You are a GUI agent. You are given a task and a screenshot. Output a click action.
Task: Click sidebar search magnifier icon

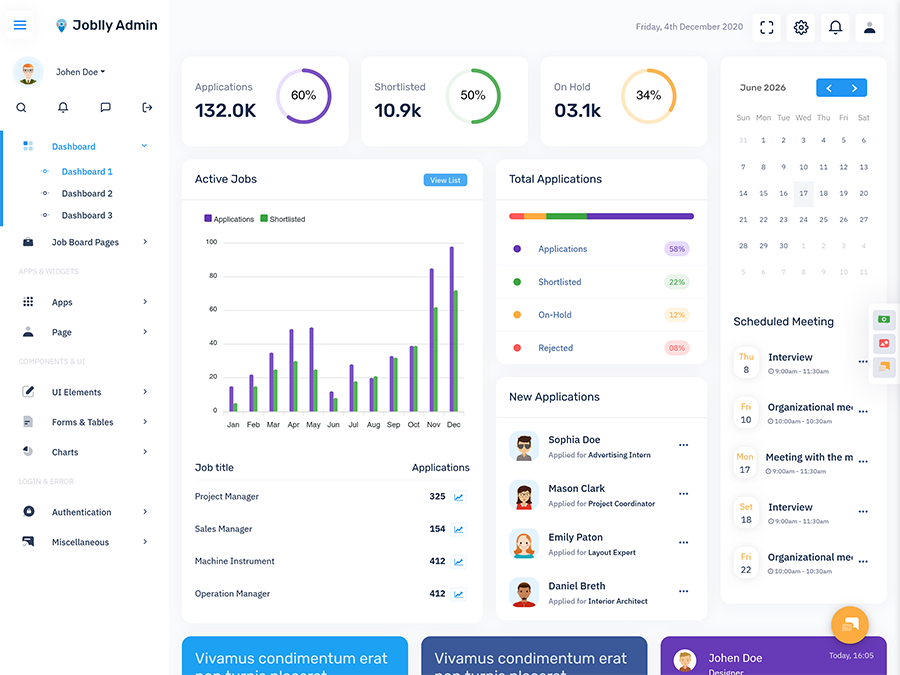click(21, 107)
